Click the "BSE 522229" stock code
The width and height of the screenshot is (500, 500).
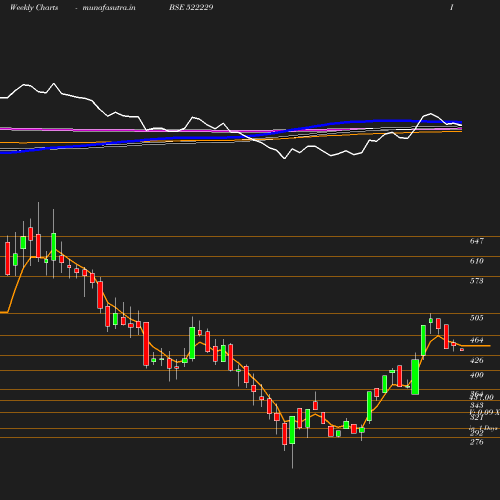point(191,7)
